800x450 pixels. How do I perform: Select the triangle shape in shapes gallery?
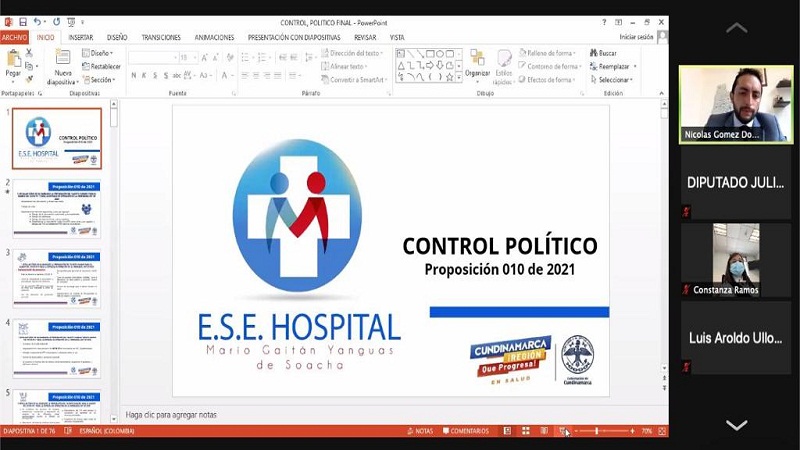(401, 65)
